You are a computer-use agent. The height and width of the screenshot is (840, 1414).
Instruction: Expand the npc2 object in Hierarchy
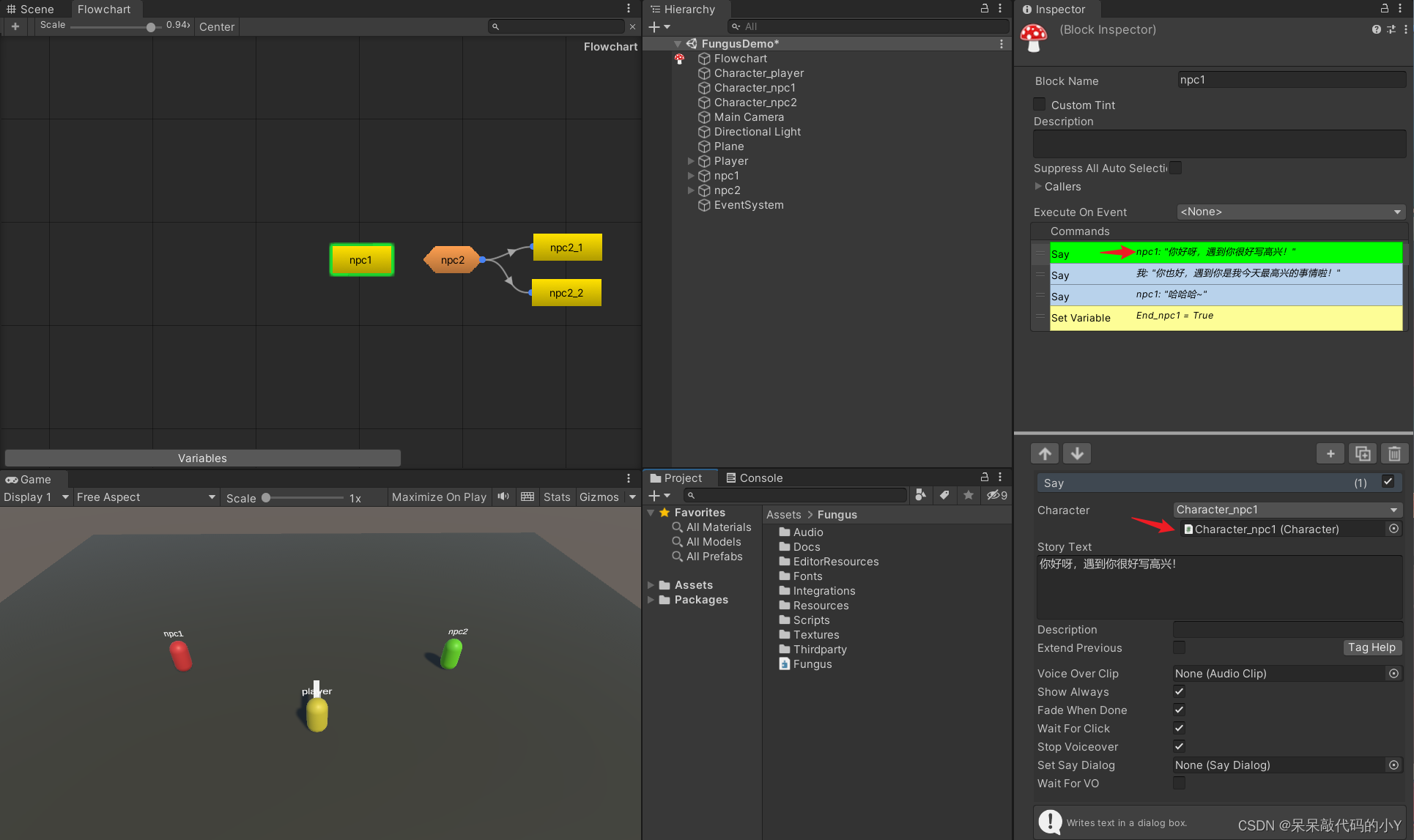690,190
